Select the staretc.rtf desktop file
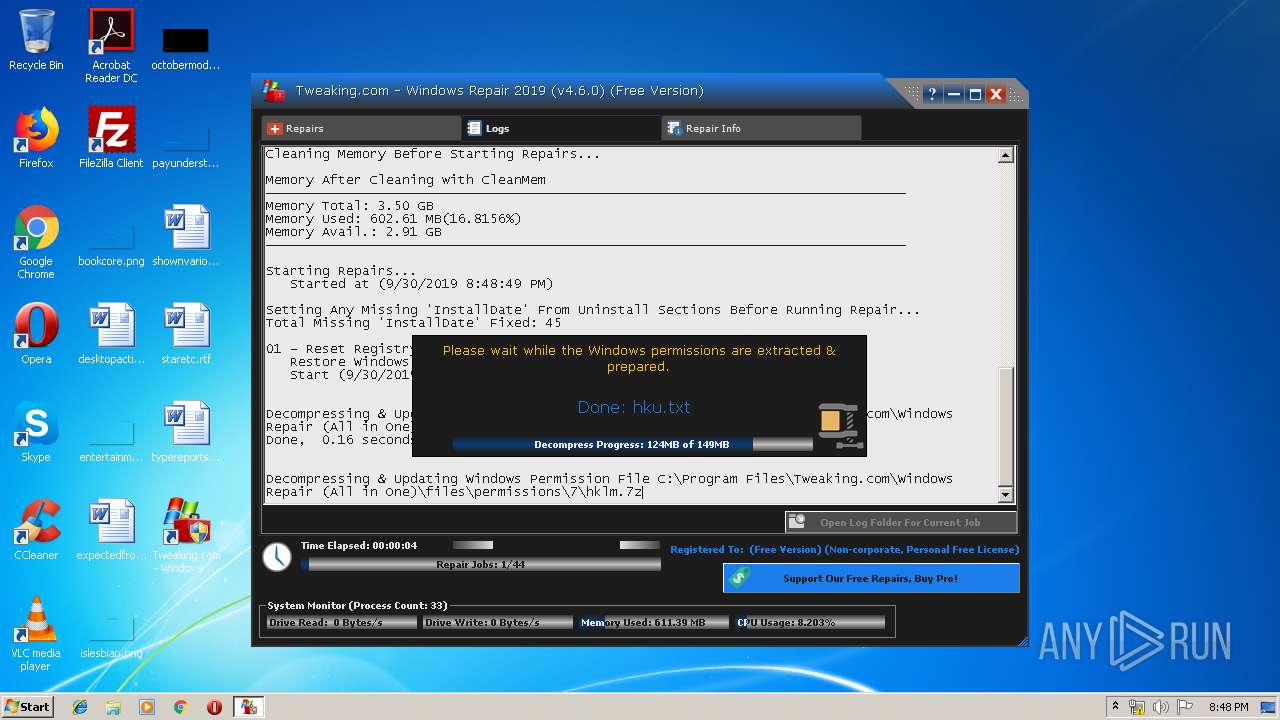 (186, 334)
